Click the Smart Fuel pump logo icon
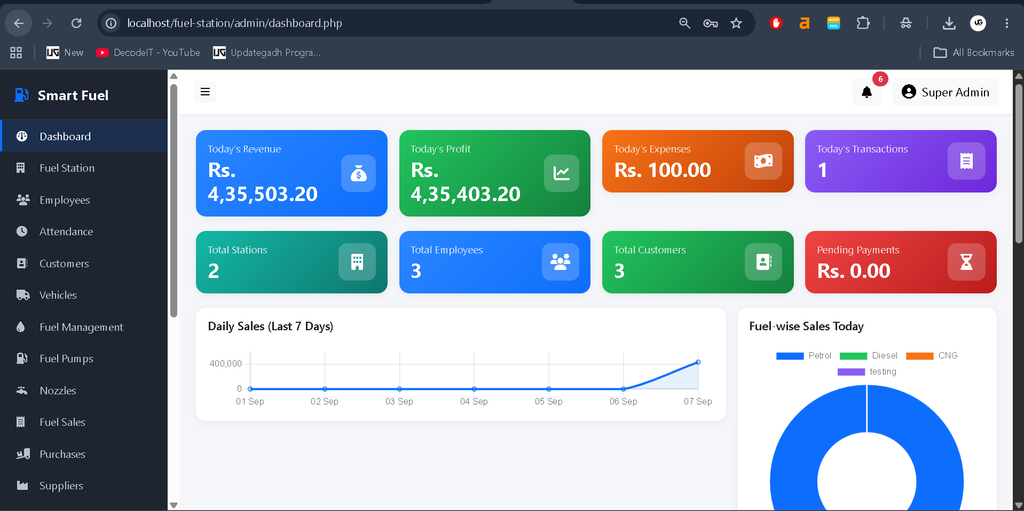The height and width of the screenshot is (511, 1024). coord(21,95)
